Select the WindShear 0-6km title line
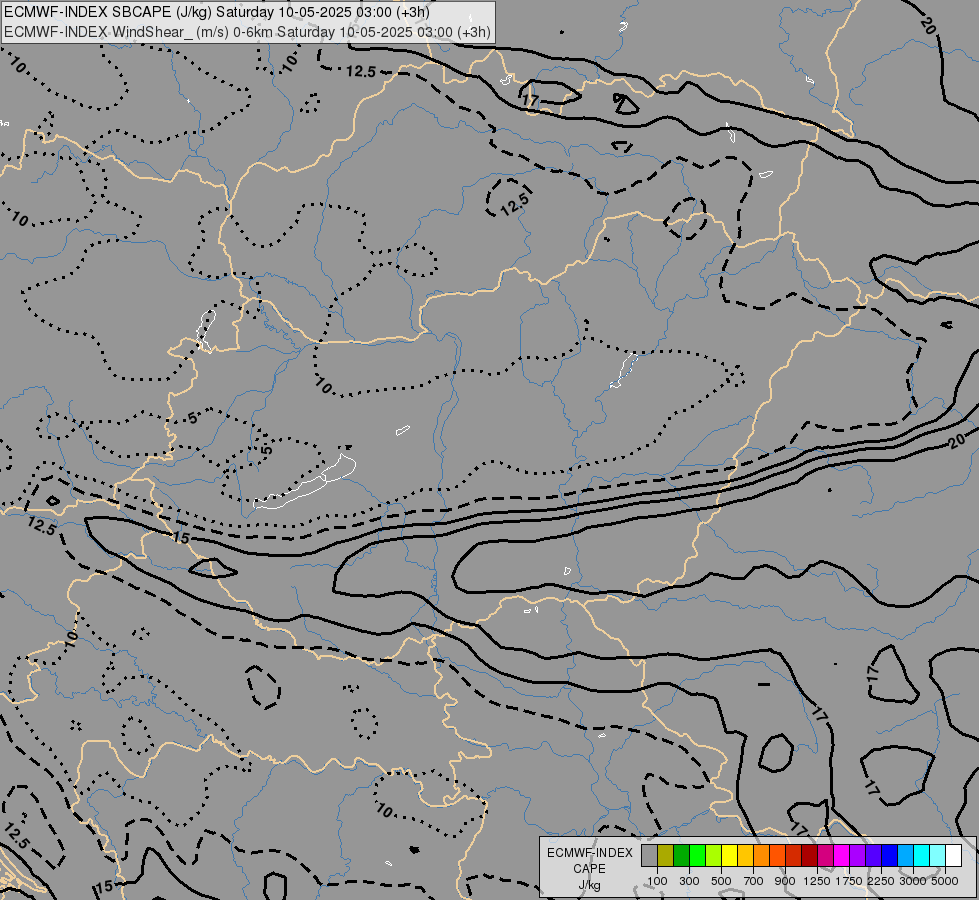This screenshot has width=979, height=900. tap(247, 32)
